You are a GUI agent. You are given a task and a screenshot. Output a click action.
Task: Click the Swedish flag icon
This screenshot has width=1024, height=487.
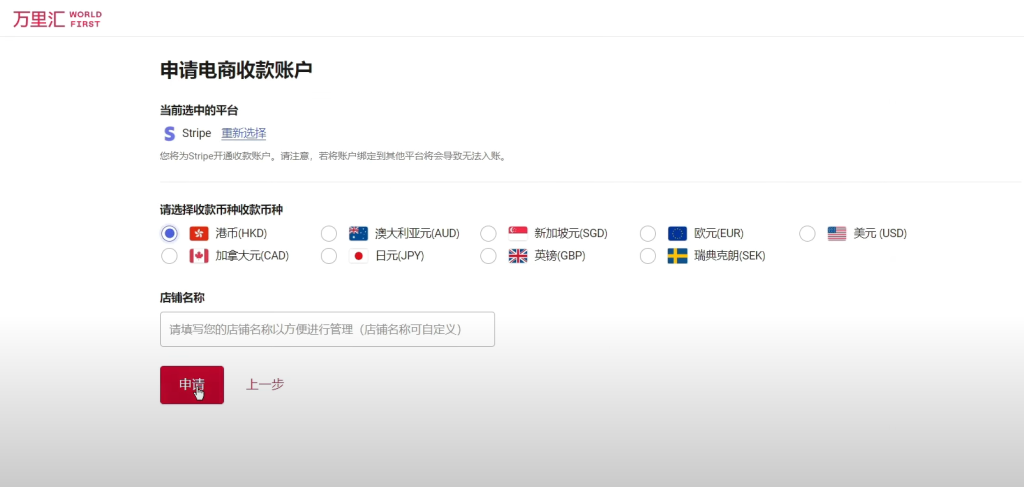click(x=677, y=256)
